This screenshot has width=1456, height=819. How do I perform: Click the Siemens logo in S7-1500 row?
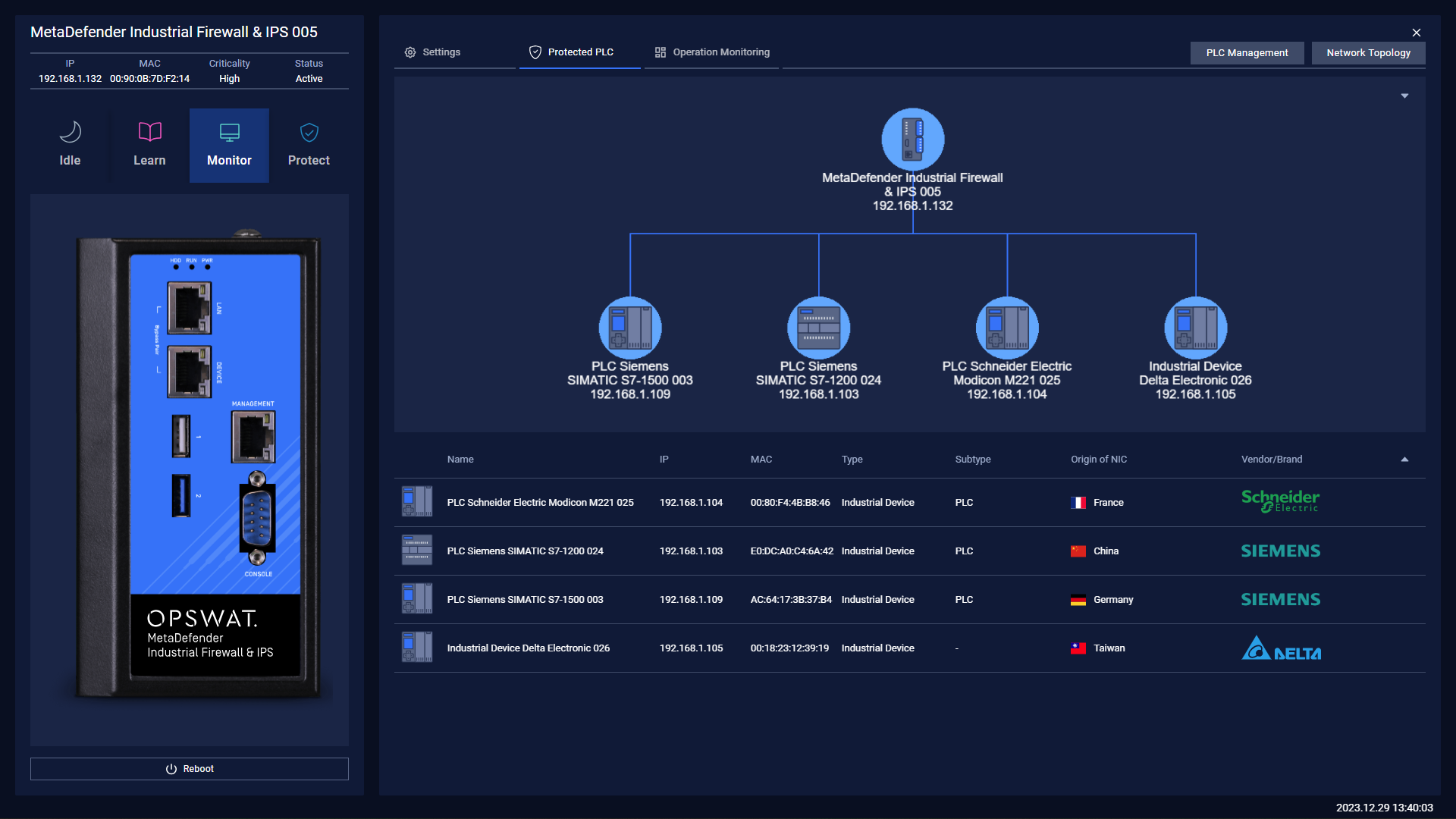click(x=1280, y=600)
